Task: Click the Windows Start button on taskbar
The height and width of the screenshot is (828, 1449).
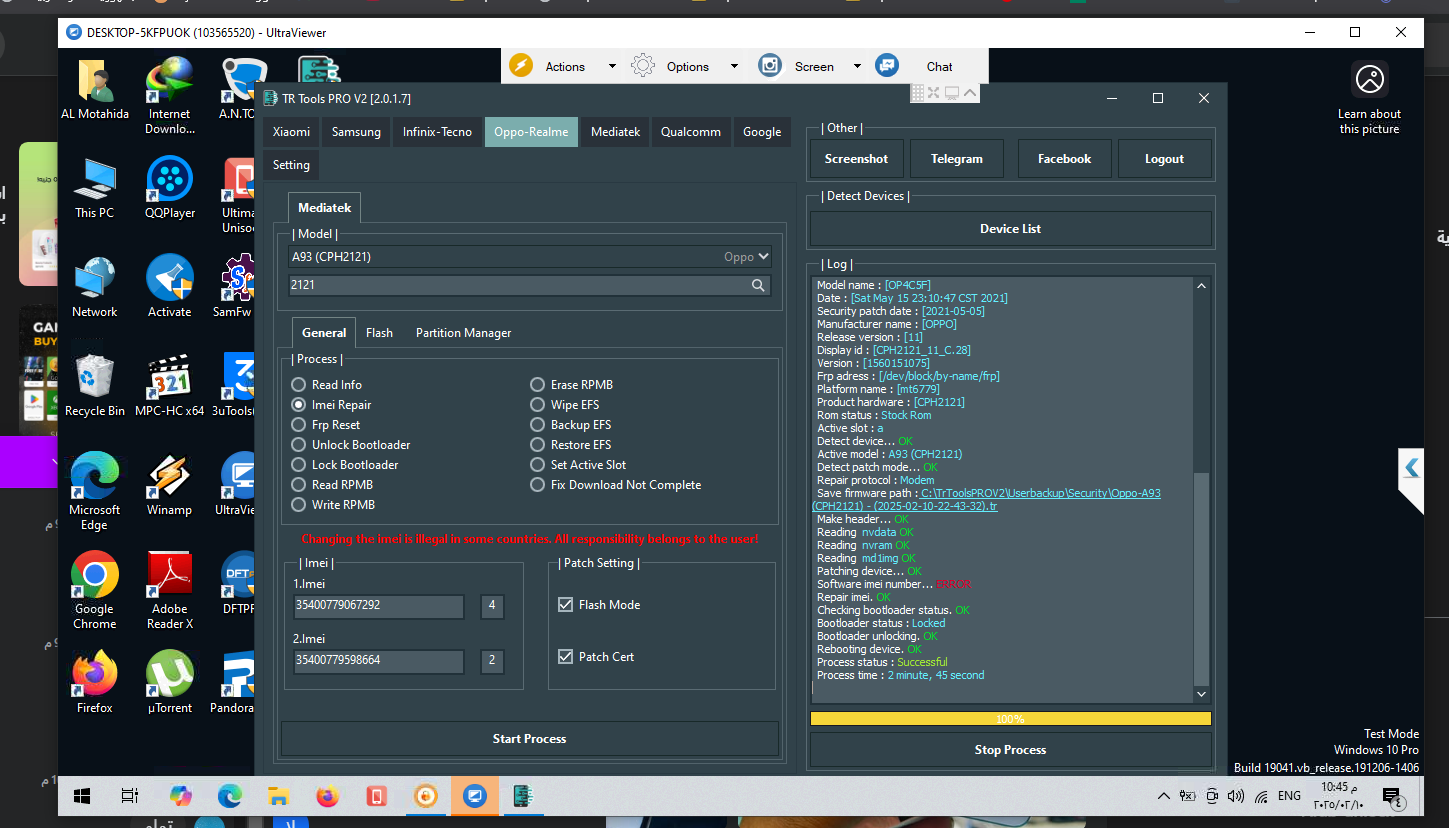Action: tap(82, 796)
